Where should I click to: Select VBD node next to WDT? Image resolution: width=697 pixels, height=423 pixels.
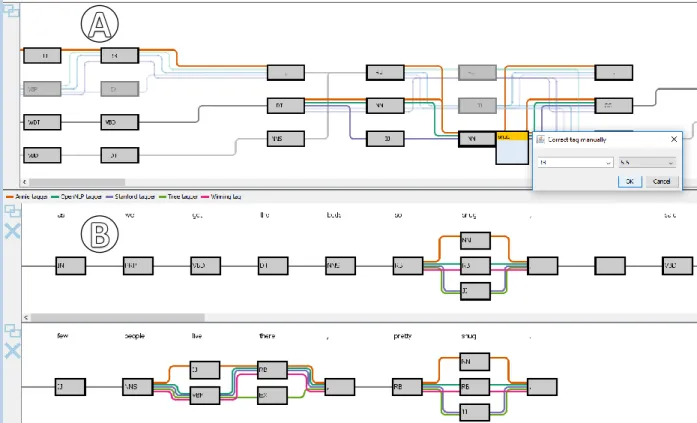click(120, 122)
